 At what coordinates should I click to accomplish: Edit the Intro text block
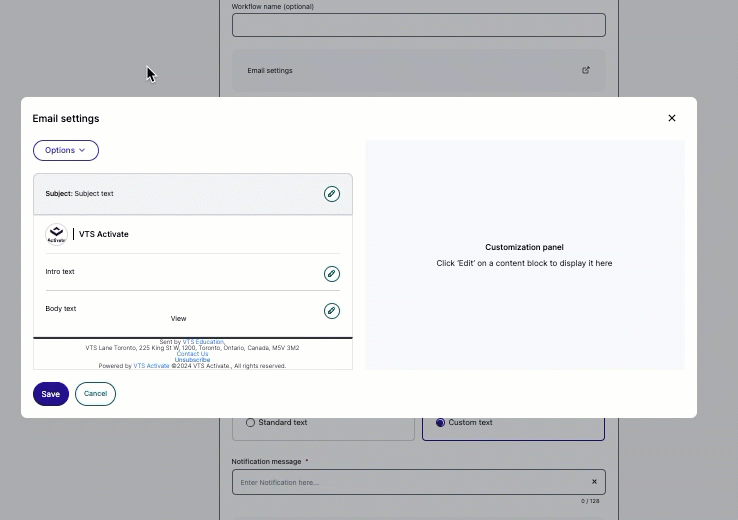332,274
